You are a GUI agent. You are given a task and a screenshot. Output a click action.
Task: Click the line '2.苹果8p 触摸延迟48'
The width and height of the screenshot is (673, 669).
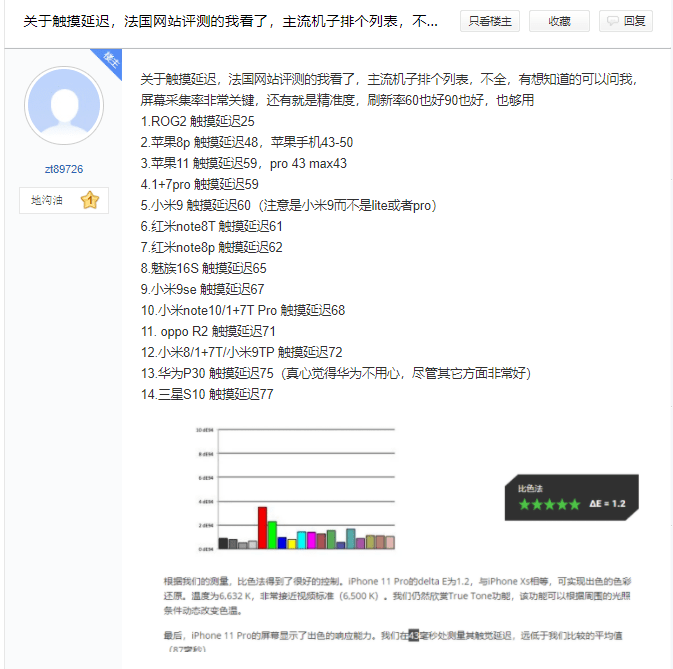pos(200,142)
